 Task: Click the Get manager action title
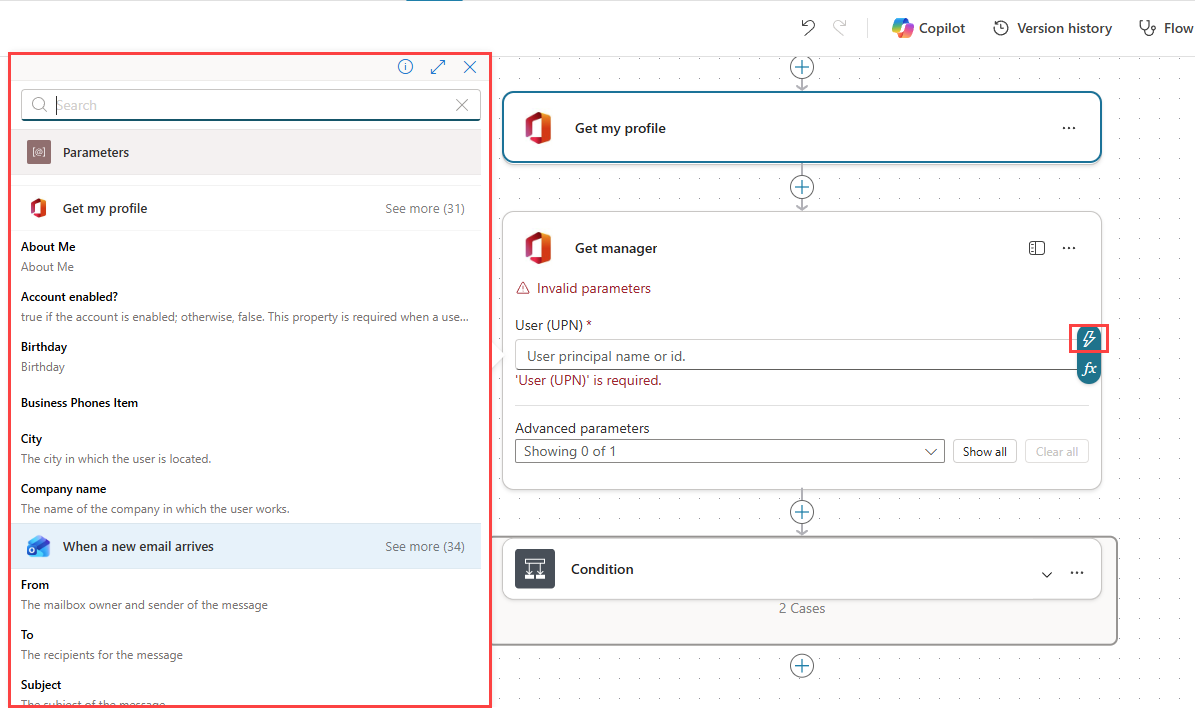[616, 248]
